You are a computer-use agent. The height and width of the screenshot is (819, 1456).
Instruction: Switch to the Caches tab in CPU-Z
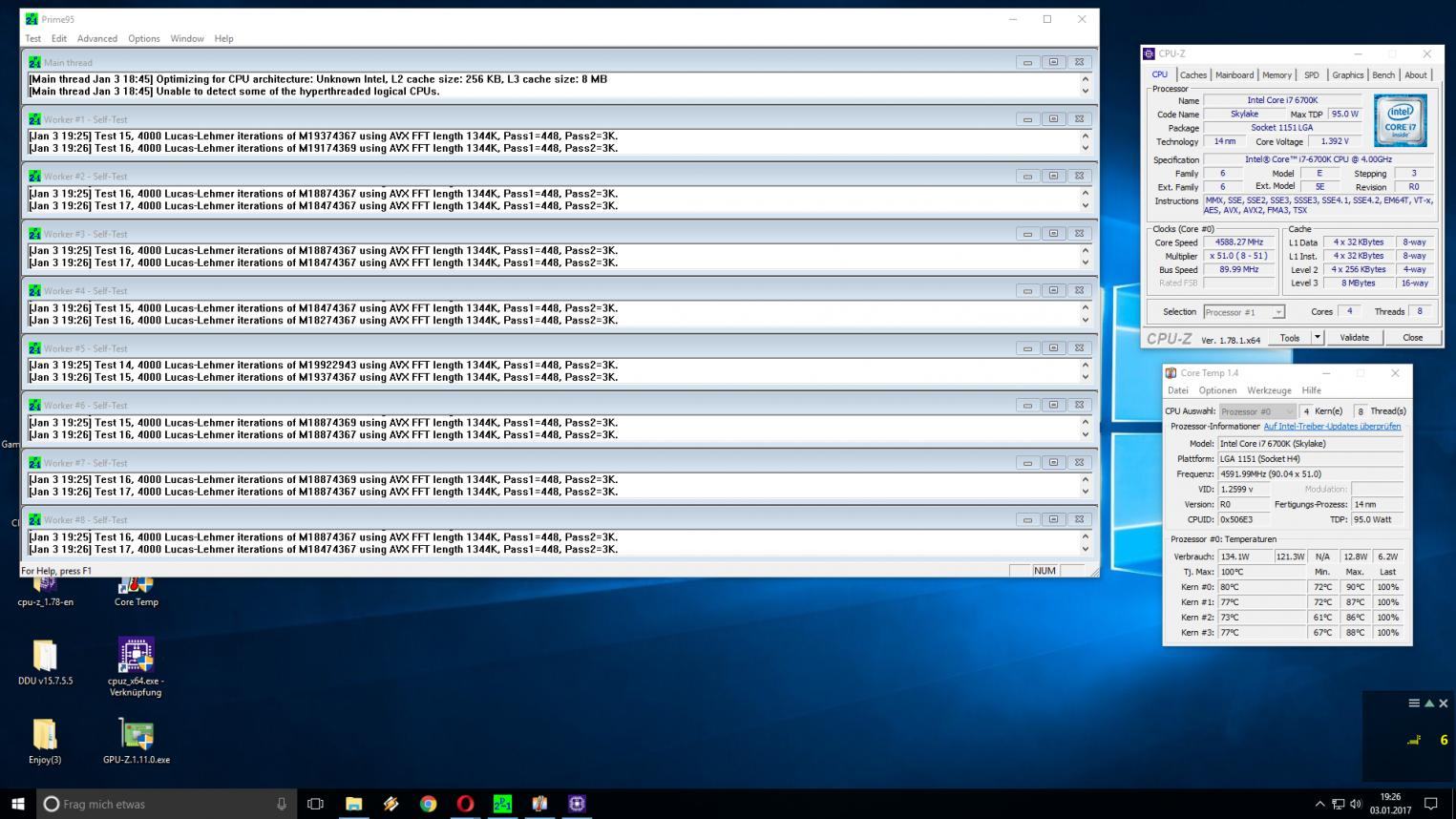(1192, 74)
